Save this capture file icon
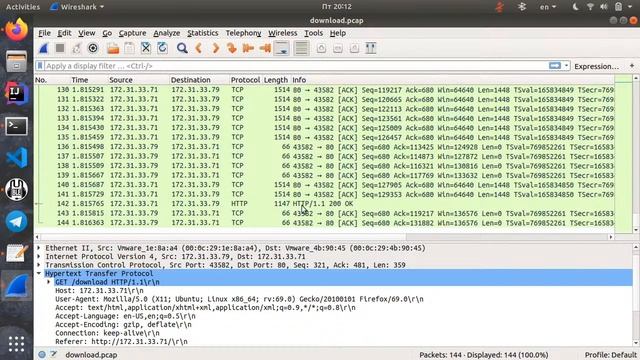 (129, 48)
